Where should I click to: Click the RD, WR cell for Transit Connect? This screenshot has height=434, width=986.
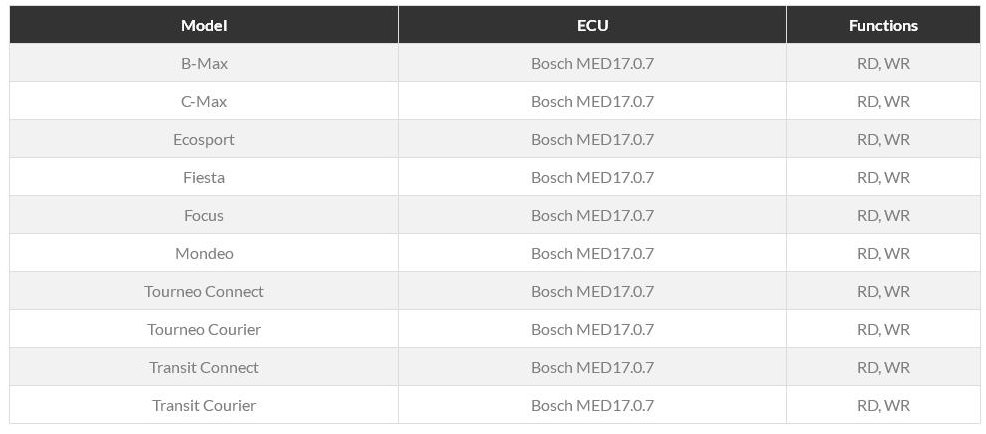coord(883,367)
